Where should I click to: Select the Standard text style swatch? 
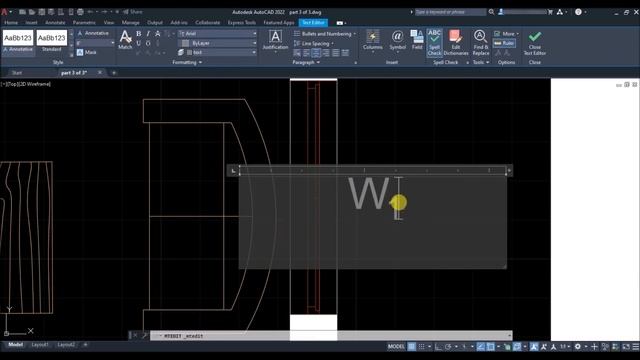click(x=52, y=41)
